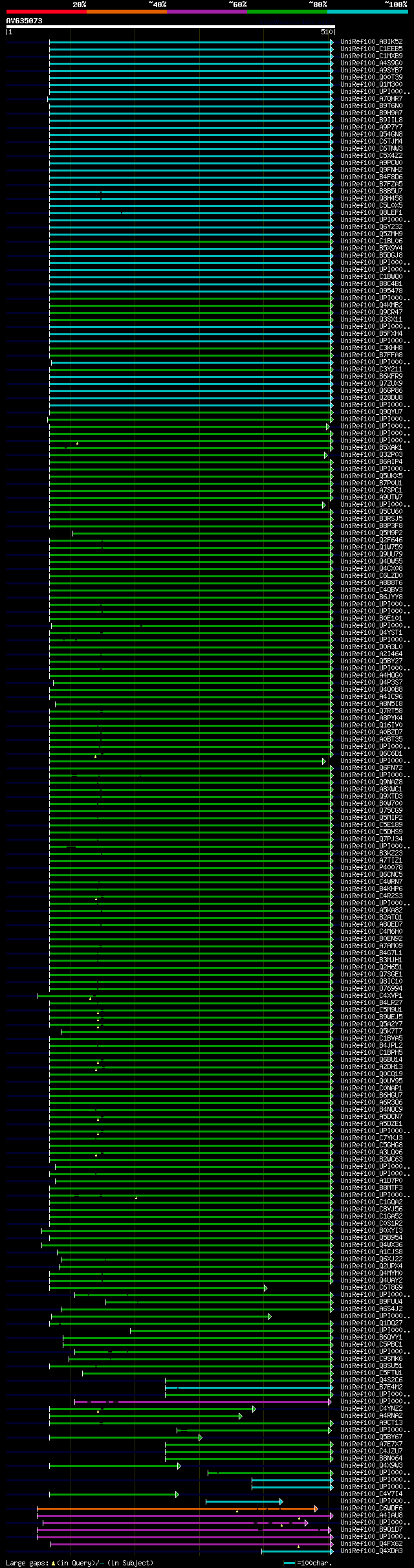Click the purple ~60% identity legend bar
Image resolution: width=414 pixels, height=1568 pixels.
pyautogui.click(x=206, y=12)
